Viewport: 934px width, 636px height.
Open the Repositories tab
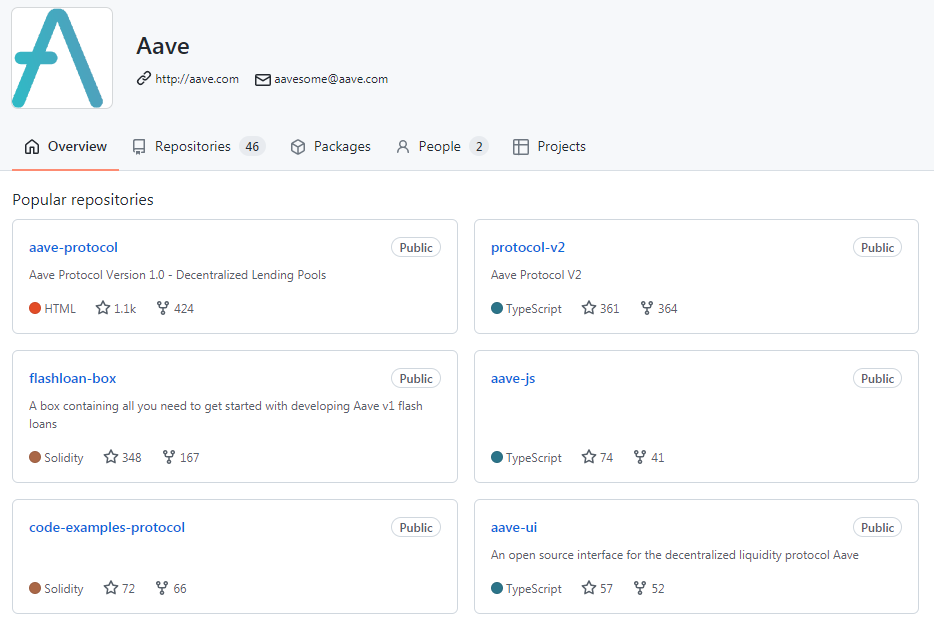pyautogui.click(x=198, y=146)
